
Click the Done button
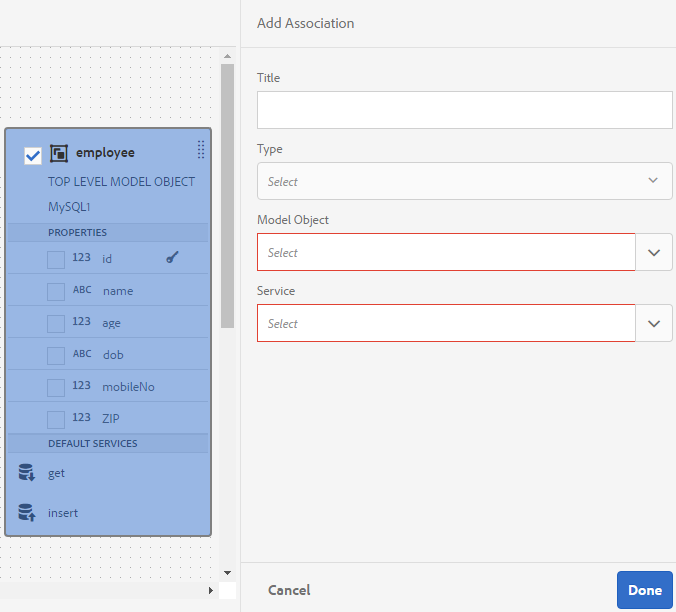tap(644, 590)
